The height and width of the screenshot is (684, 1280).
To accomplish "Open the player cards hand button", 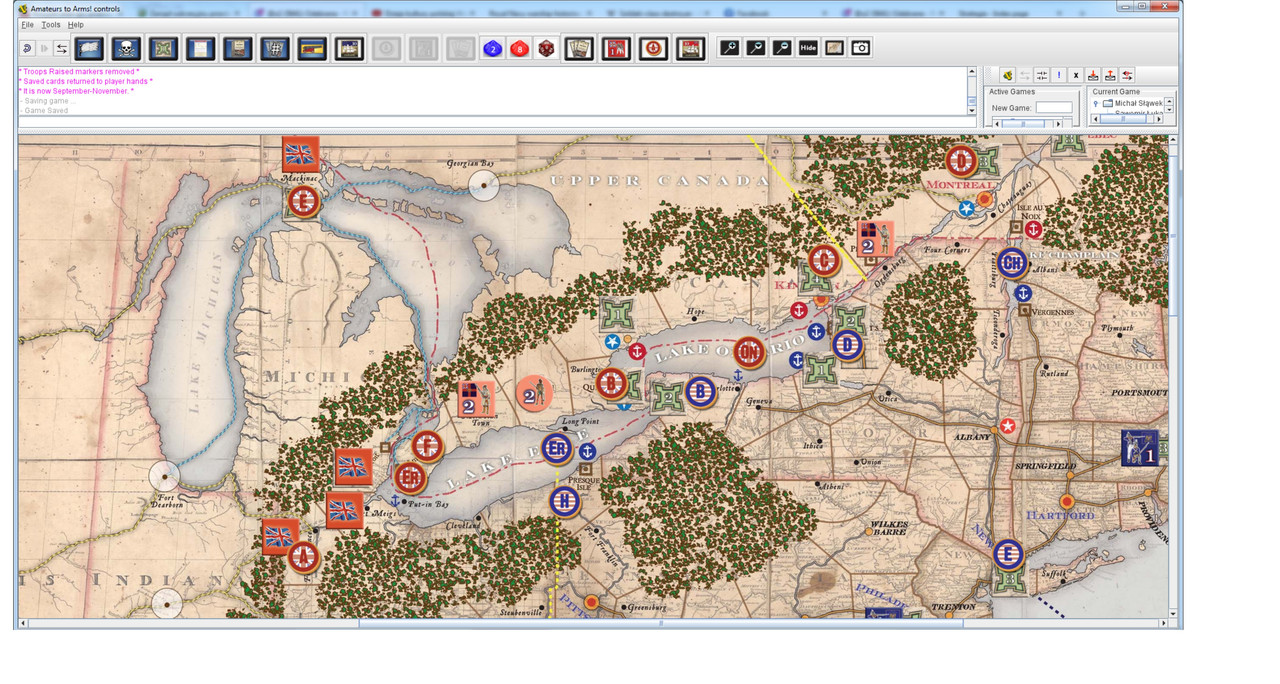I will 578,48.
